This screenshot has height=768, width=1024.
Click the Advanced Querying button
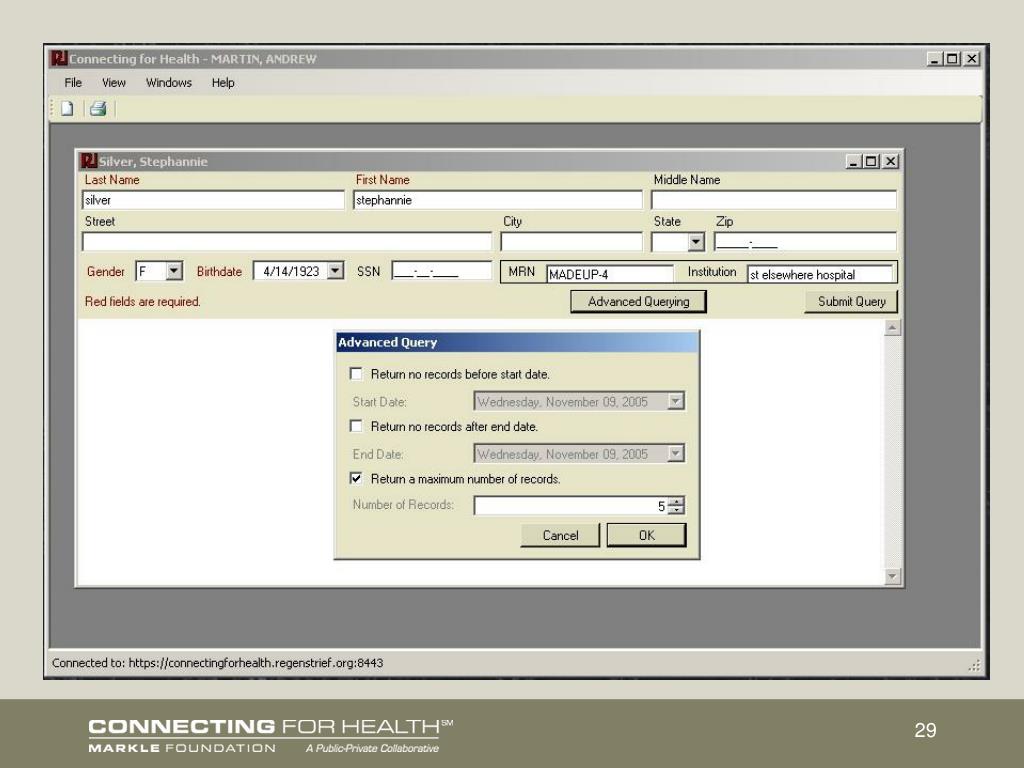639,302
